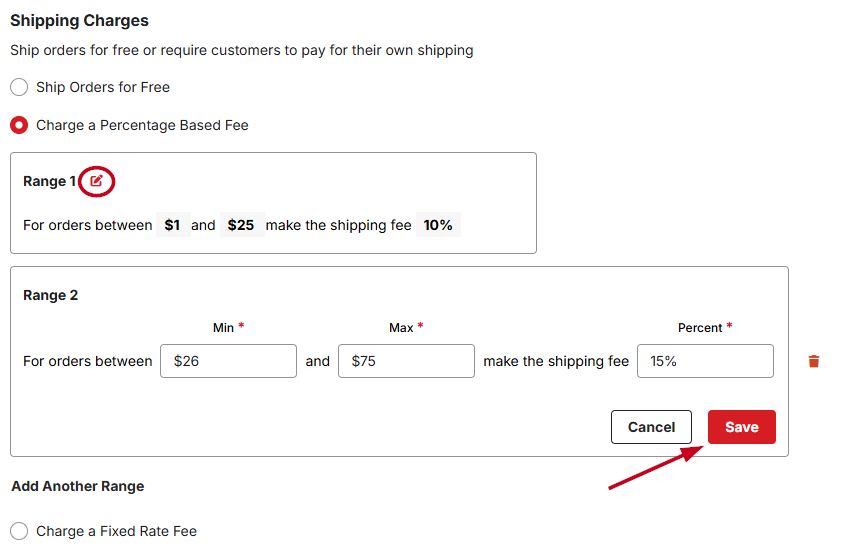Click the $25 maximum value in Range 1
Screen dimensions: 858x553
point(241,225)
